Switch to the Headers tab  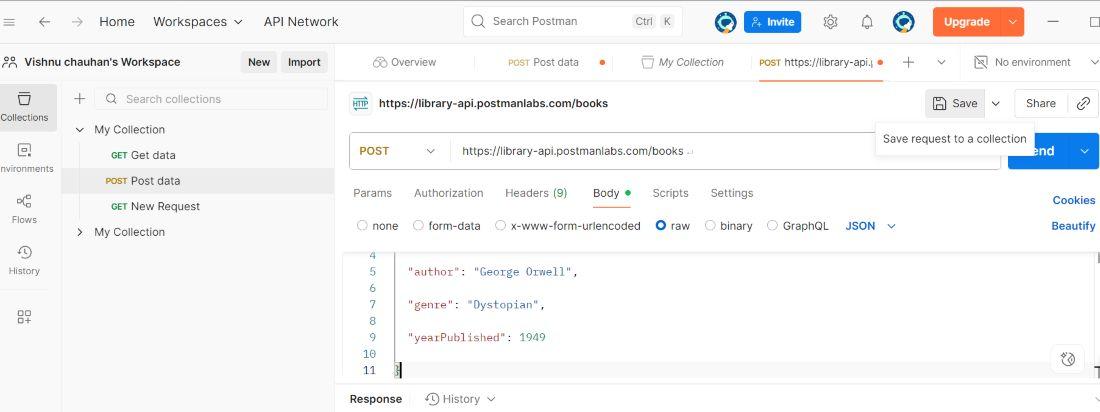535,193
